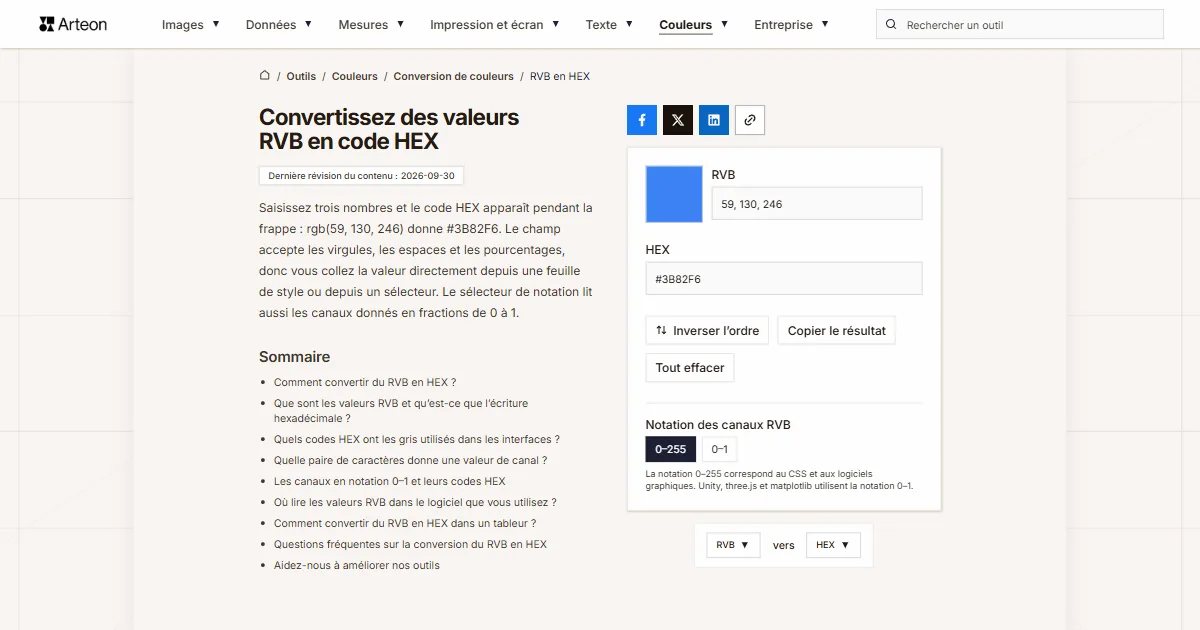The image size is (1200, 630).
Task: Focus the HEX output field
Action: (784, 279)
